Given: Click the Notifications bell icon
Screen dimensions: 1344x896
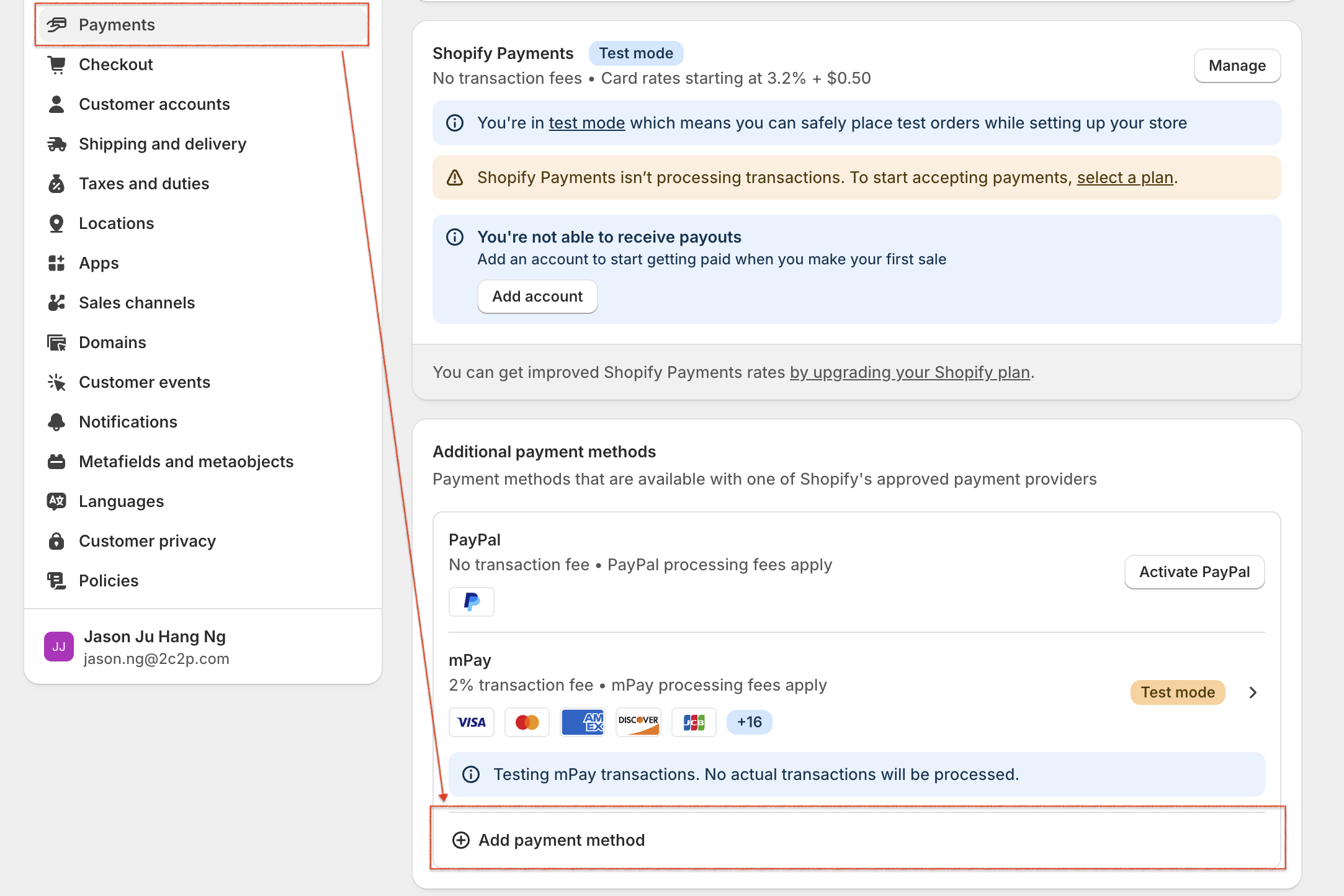Looking at the screenshot, I should [x=56, y=422].
